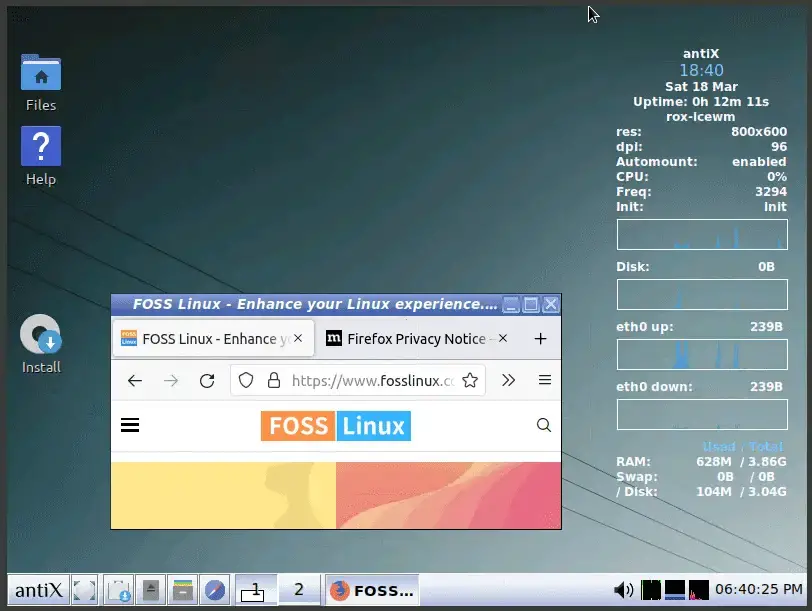
Task: Click the FOSS Linux logo
Action: pos(336,426)
